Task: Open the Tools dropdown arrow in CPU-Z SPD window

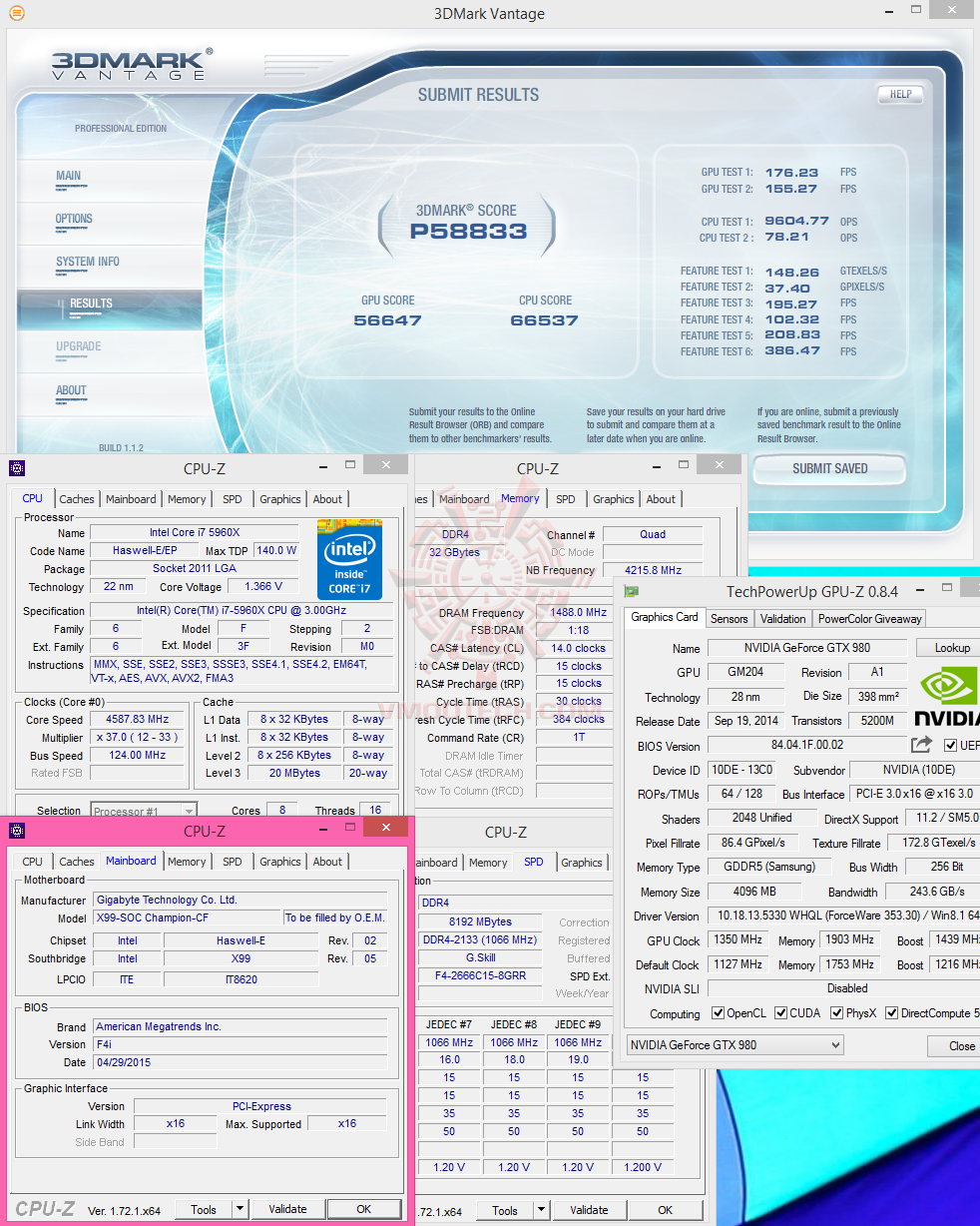Action: pyautogui.click(x=541, y=1210)
